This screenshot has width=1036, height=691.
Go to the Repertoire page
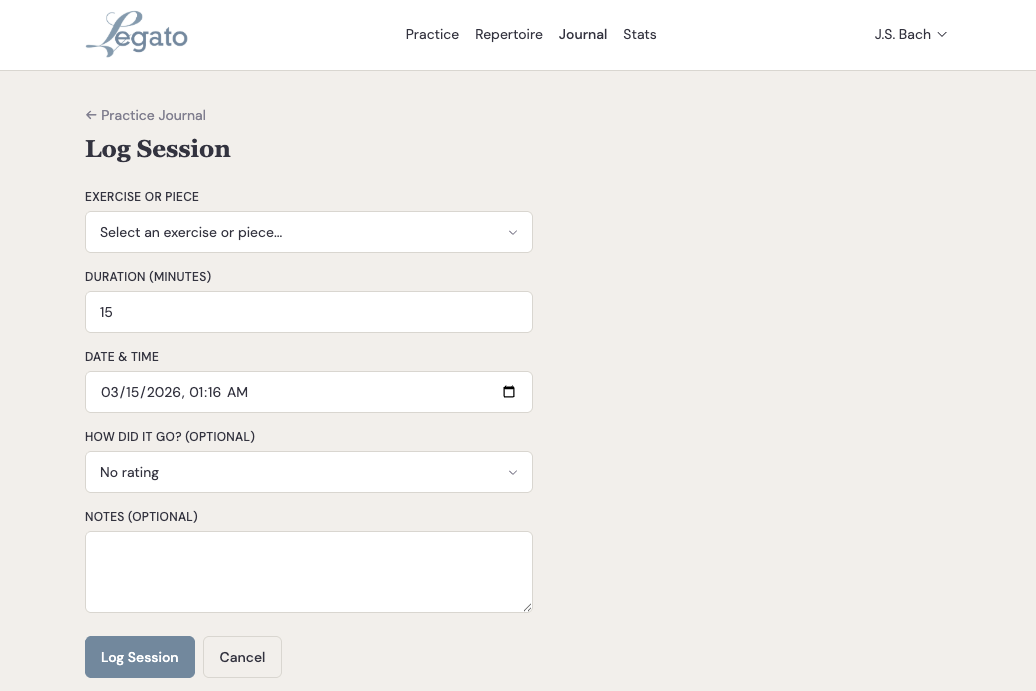coord(509,34)
